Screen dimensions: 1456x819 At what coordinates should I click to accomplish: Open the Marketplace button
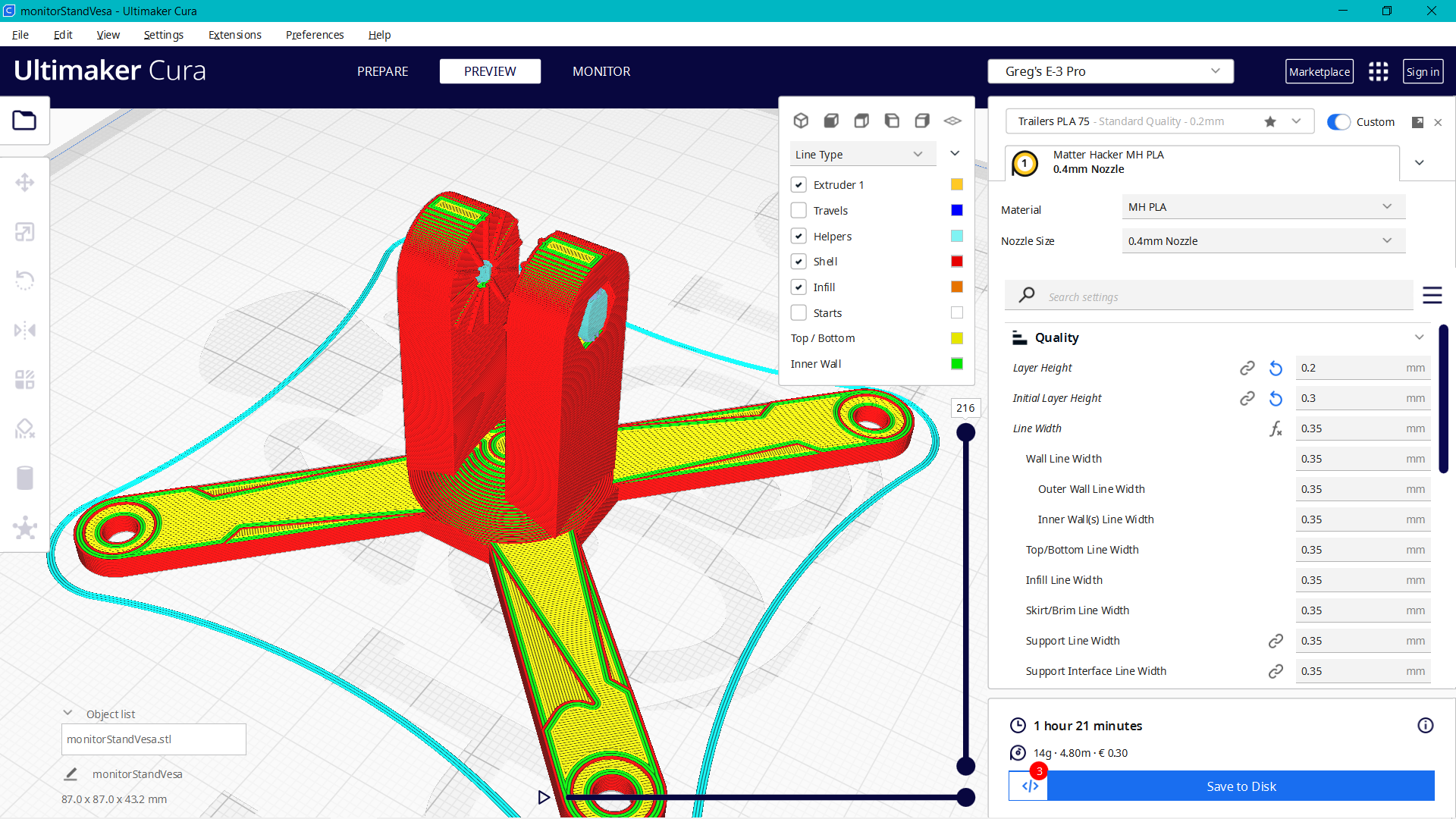tap(1319, 71)
